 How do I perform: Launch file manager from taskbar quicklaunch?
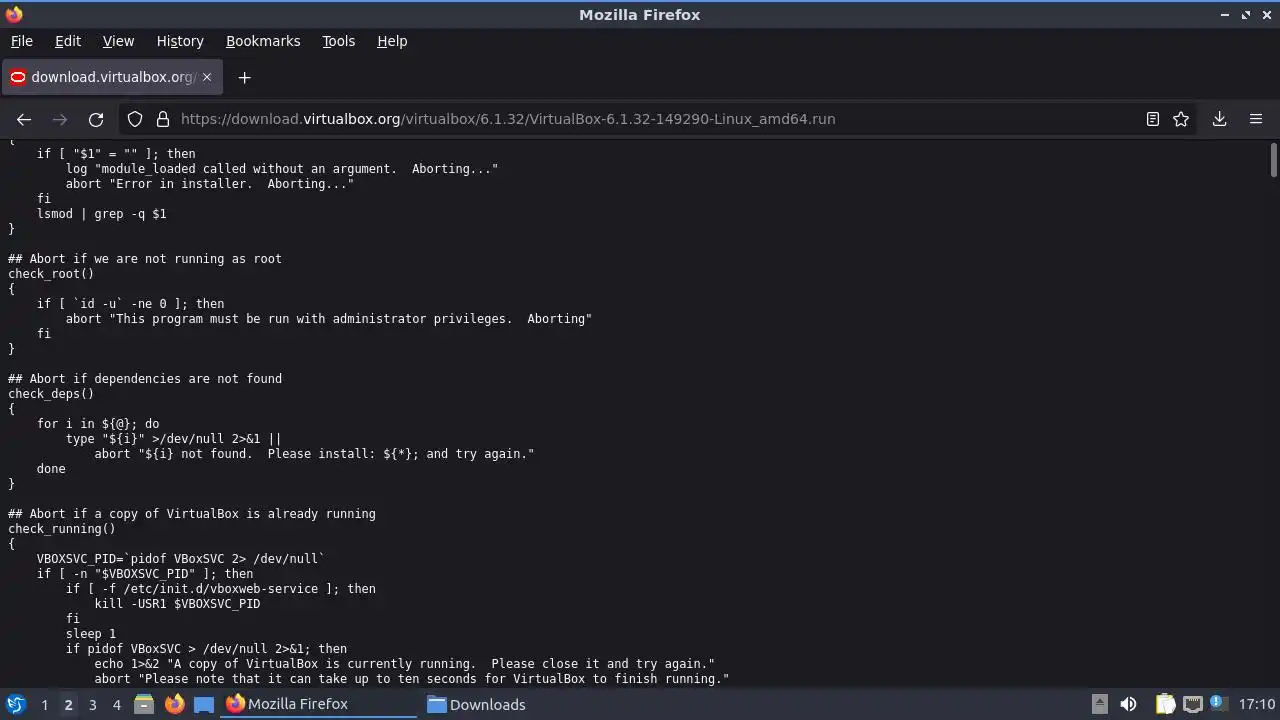pos(144,704)
